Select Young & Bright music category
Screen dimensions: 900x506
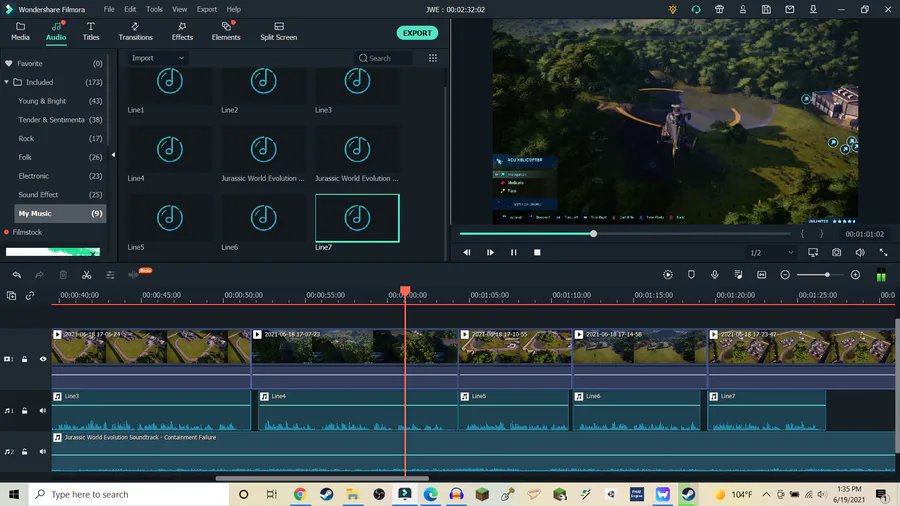pos(60,101)
